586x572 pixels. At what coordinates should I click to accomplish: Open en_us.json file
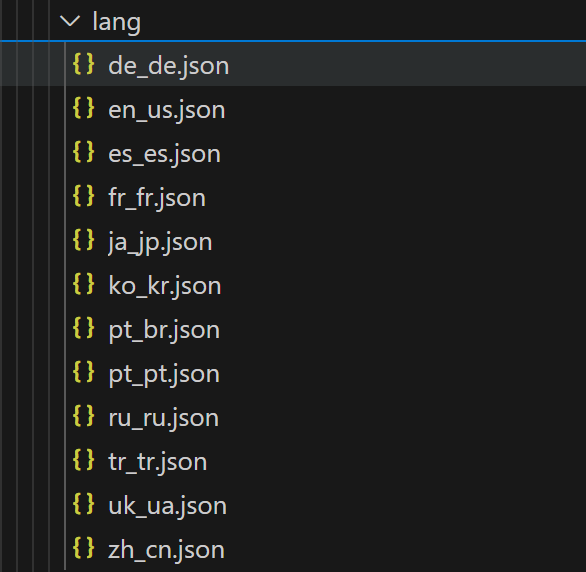[167, 110]
